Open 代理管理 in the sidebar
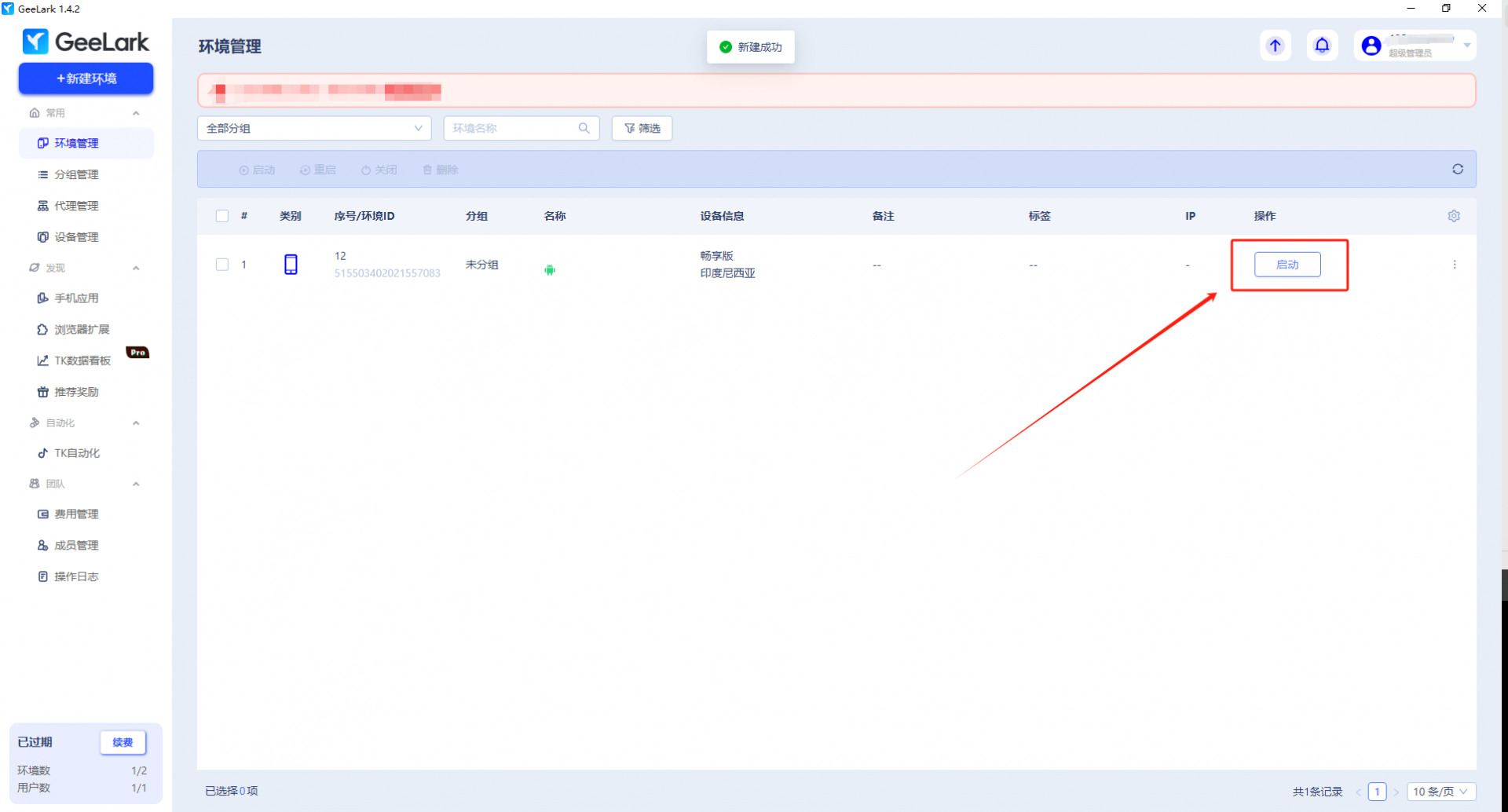 point(76,205)
